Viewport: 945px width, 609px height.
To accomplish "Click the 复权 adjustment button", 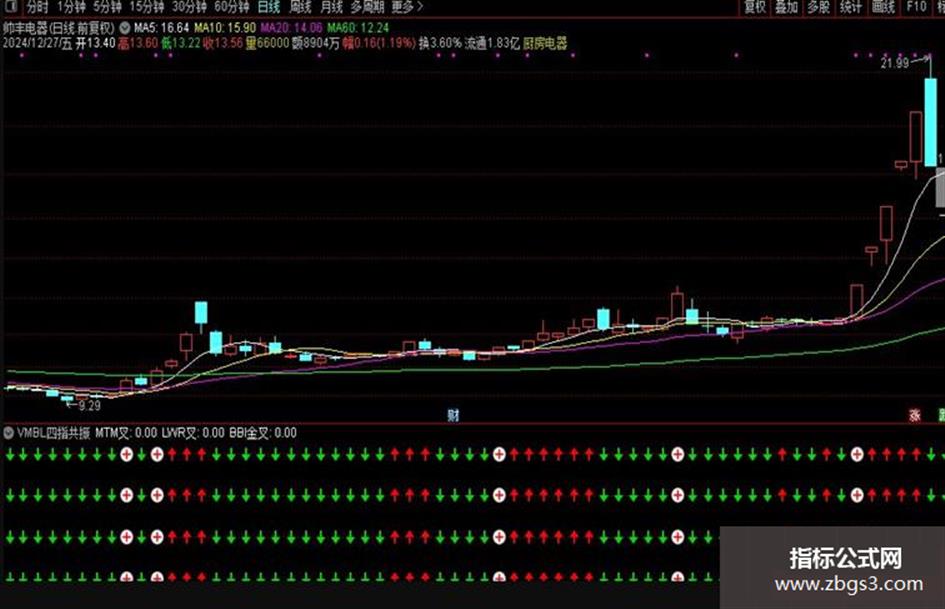I will click(x=755, y=7).
